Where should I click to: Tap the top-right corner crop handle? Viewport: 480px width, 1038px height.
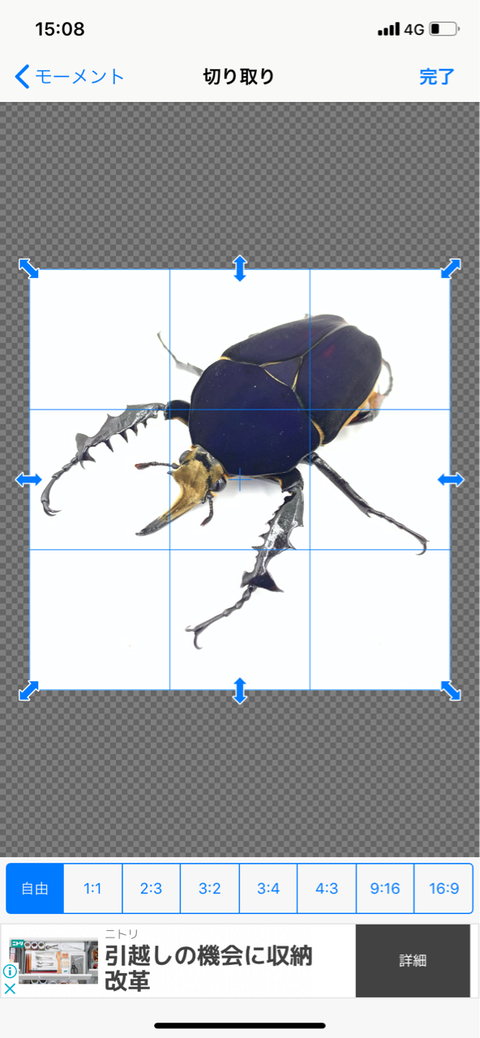tap(451, 268)
